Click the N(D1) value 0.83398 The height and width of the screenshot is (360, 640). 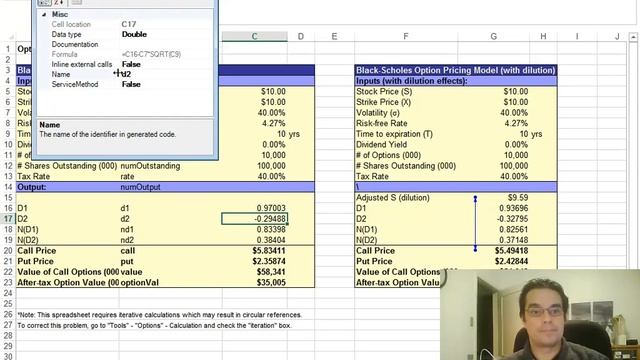(x=271, y=229)
